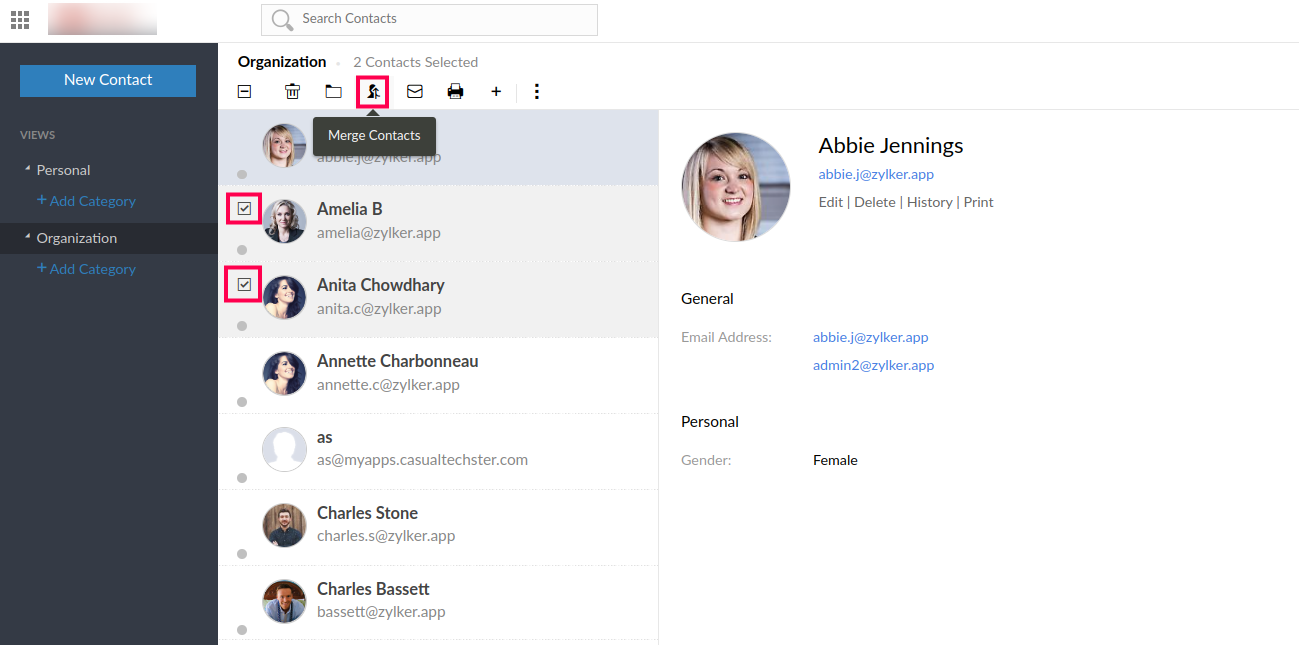
Task: Open the three-dot more options menu
Action: (537, 92)
